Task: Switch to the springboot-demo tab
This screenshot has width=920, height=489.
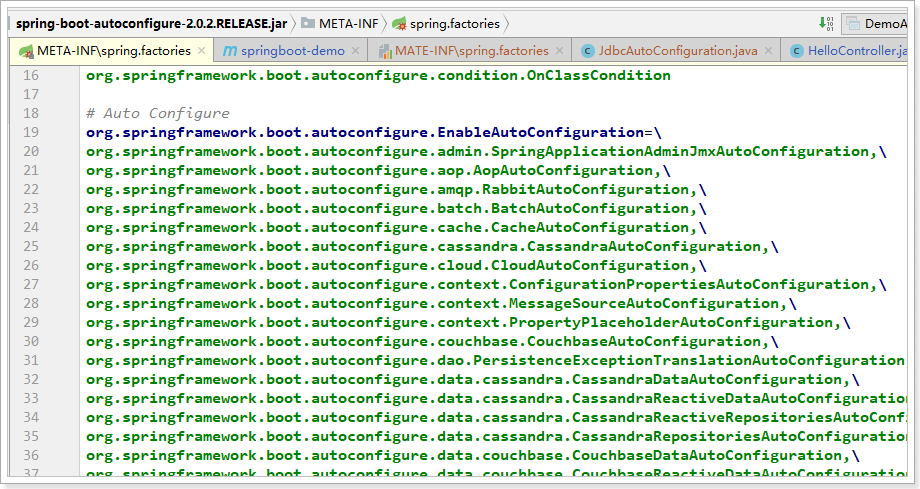Action: (x=292, y=51)
